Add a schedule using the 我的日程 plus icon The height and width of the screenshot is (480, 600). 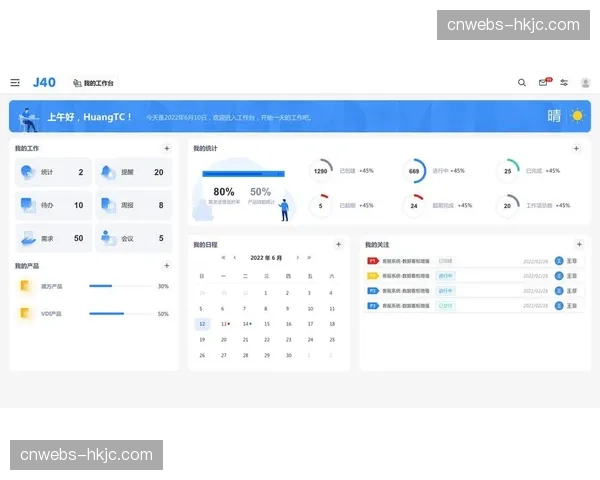tap(338, 244)
